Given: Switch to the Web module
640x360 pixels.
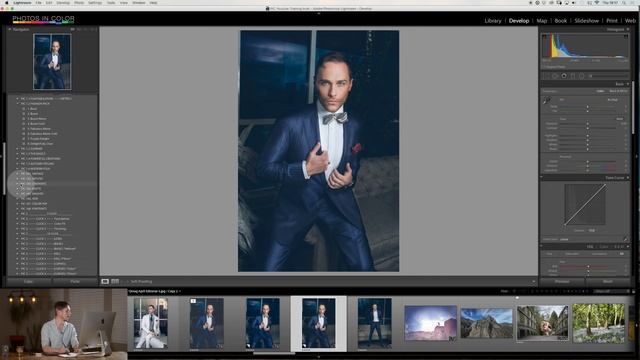Looking at the screenshot, I should pos(630,20).
